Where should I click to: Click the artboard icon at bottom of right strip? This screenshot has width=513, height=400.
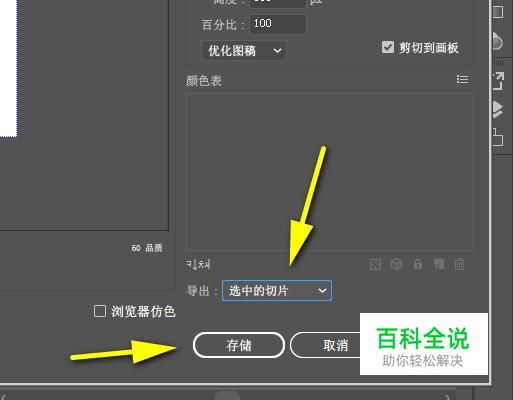tap(498, 137)
